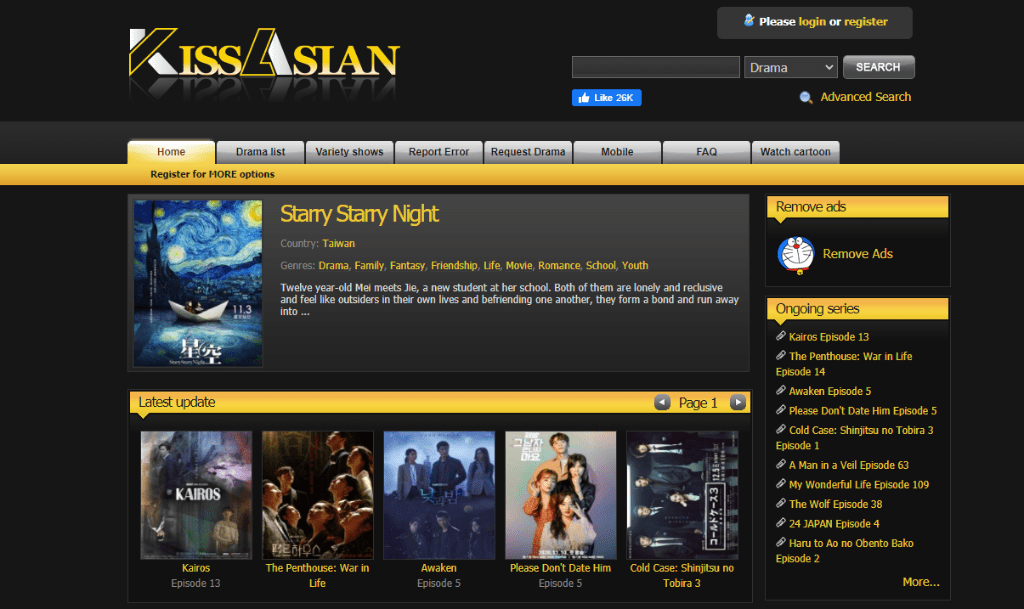1024x609 pixels.
Task: Open the Mobile tab
Action: click(x=617, y=152)
